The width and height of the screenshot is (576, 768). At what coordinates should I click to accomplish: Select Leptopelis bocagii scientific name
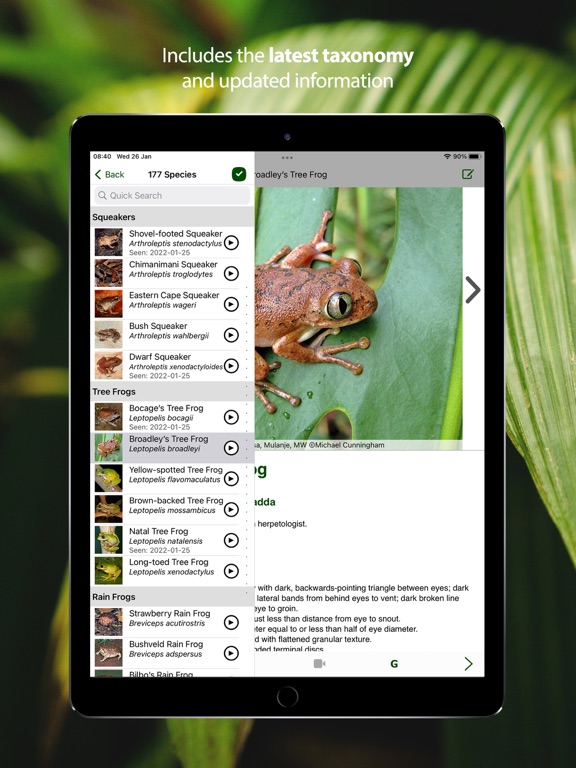[161, 418]
